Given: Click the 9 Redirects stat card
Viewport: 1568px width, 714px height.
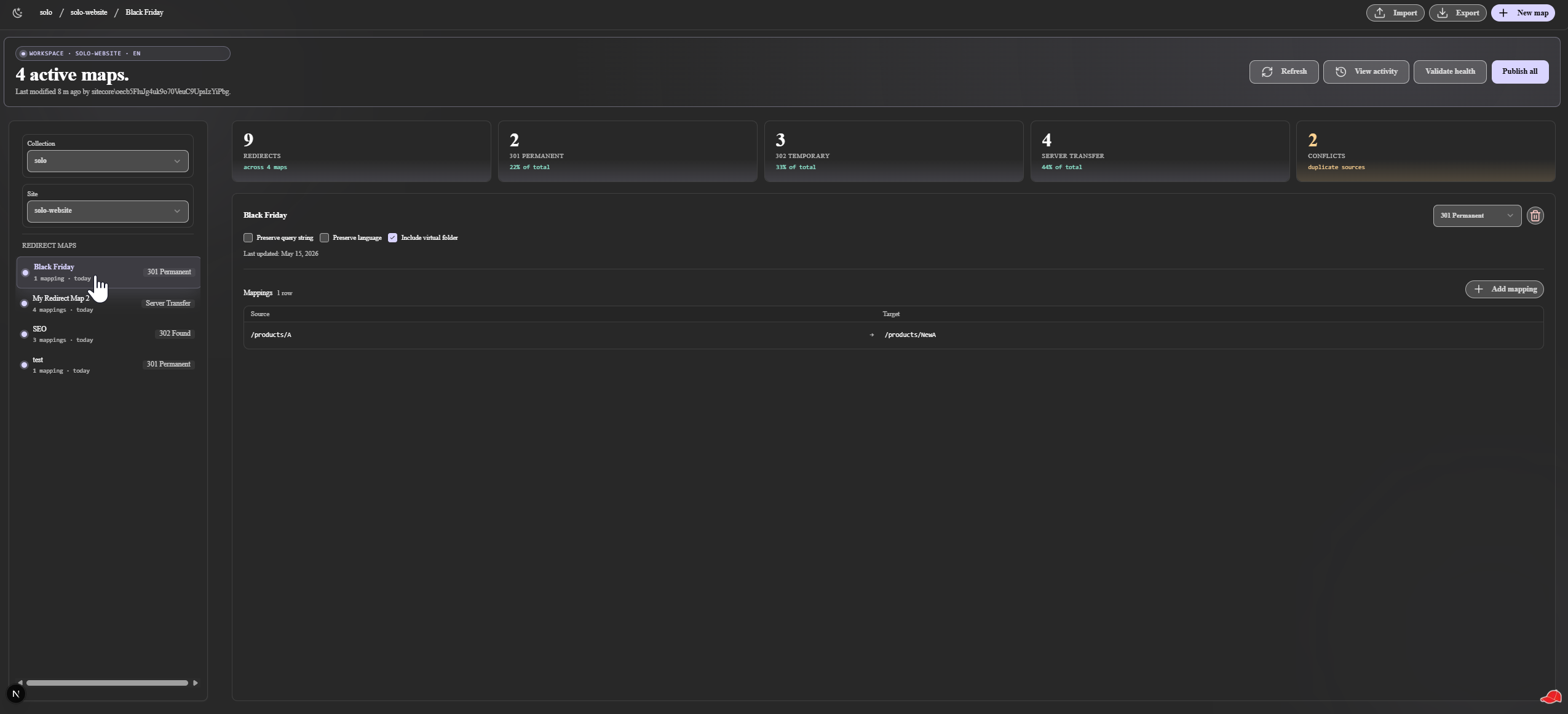Looking at the screenshot, I should (x=361, y=151).
